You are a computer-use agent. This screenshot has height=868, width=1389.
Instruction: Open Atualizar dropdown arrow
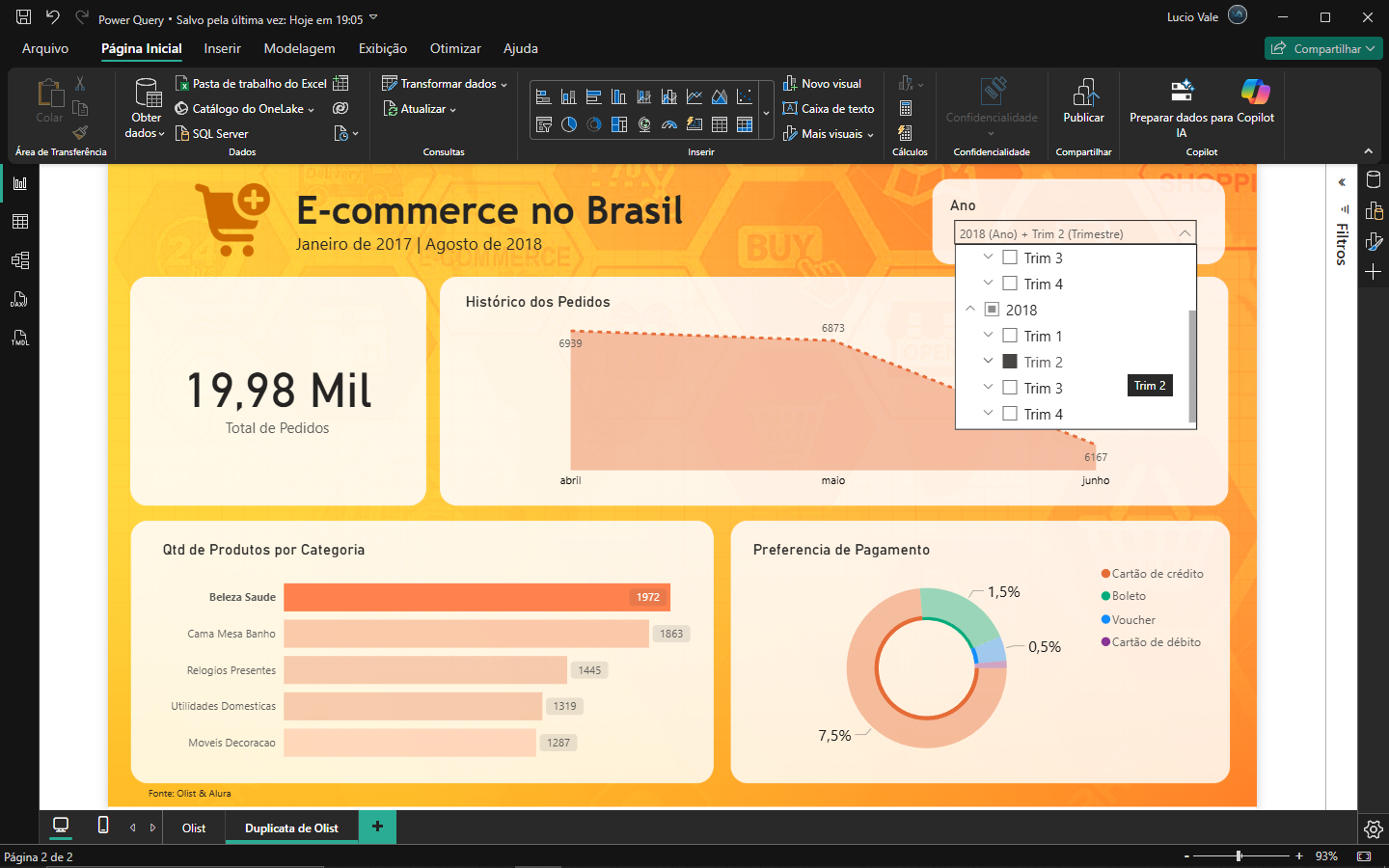click(x=452, y=110)
